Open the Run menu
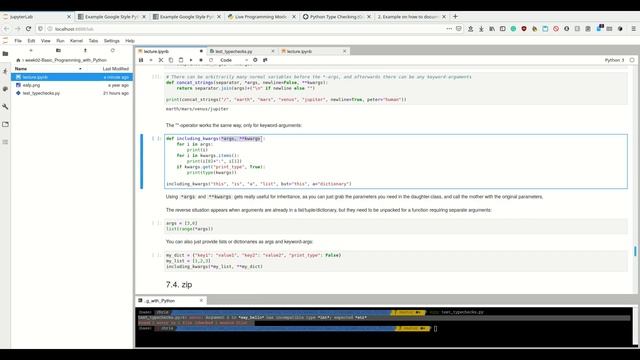 pos(60,41)
